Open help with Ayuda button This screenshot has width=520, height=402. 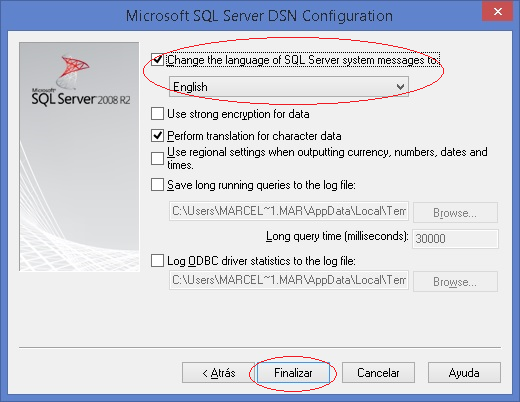464,373
